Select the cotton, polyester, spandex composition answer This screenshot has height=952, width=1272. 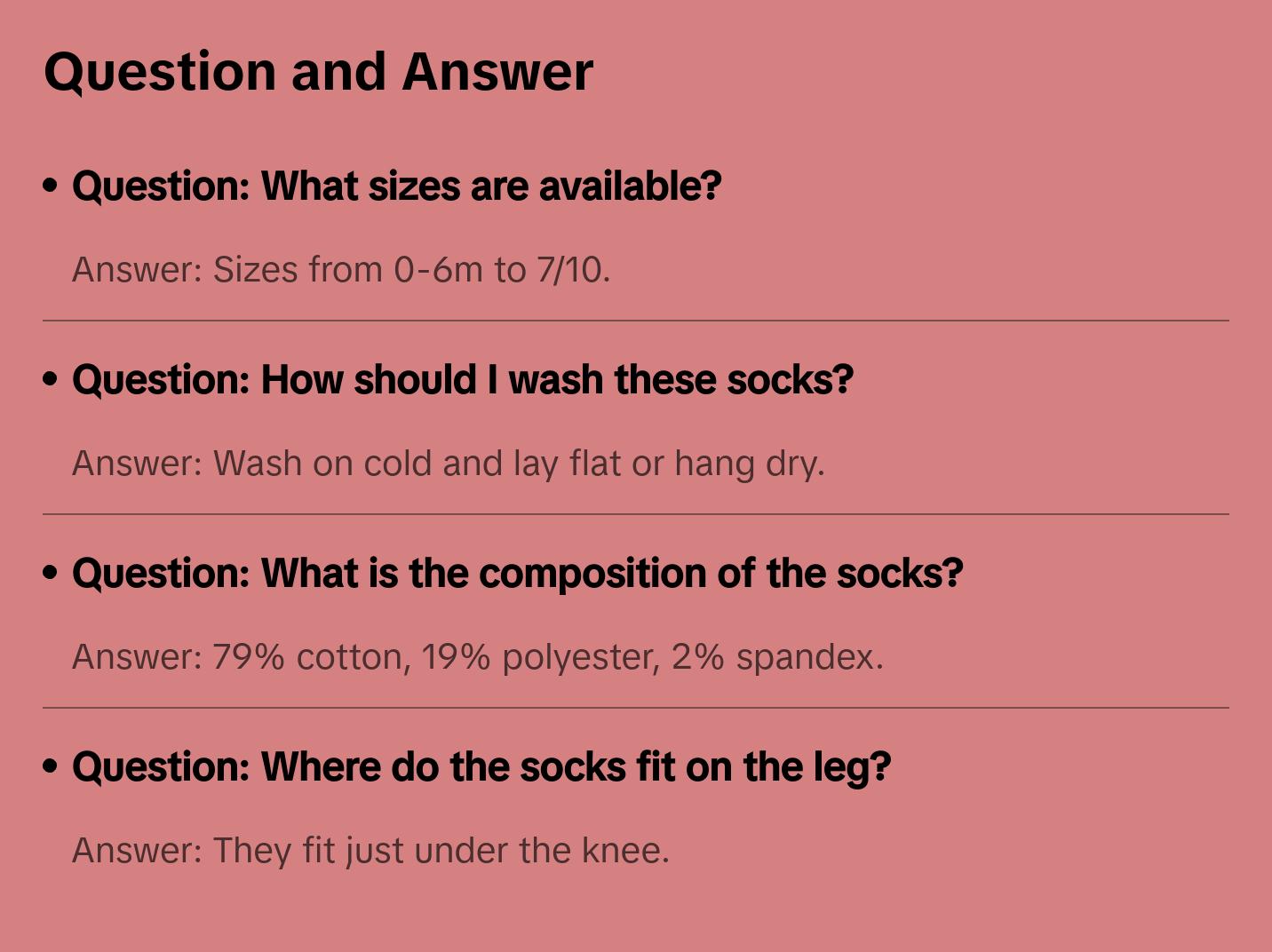(478, 657)
